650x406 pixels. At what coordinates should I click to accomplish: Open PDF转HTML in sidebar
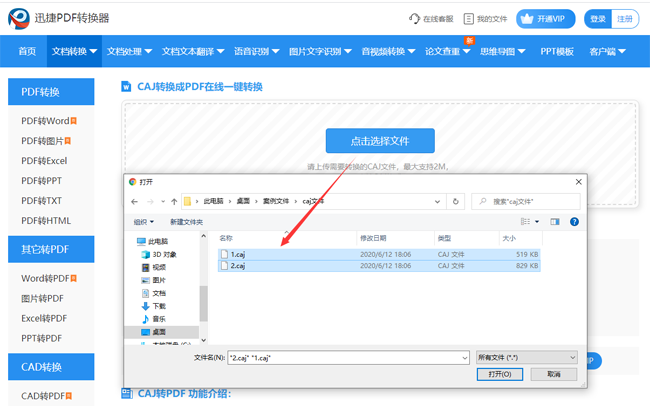click(x=46, y=221)
